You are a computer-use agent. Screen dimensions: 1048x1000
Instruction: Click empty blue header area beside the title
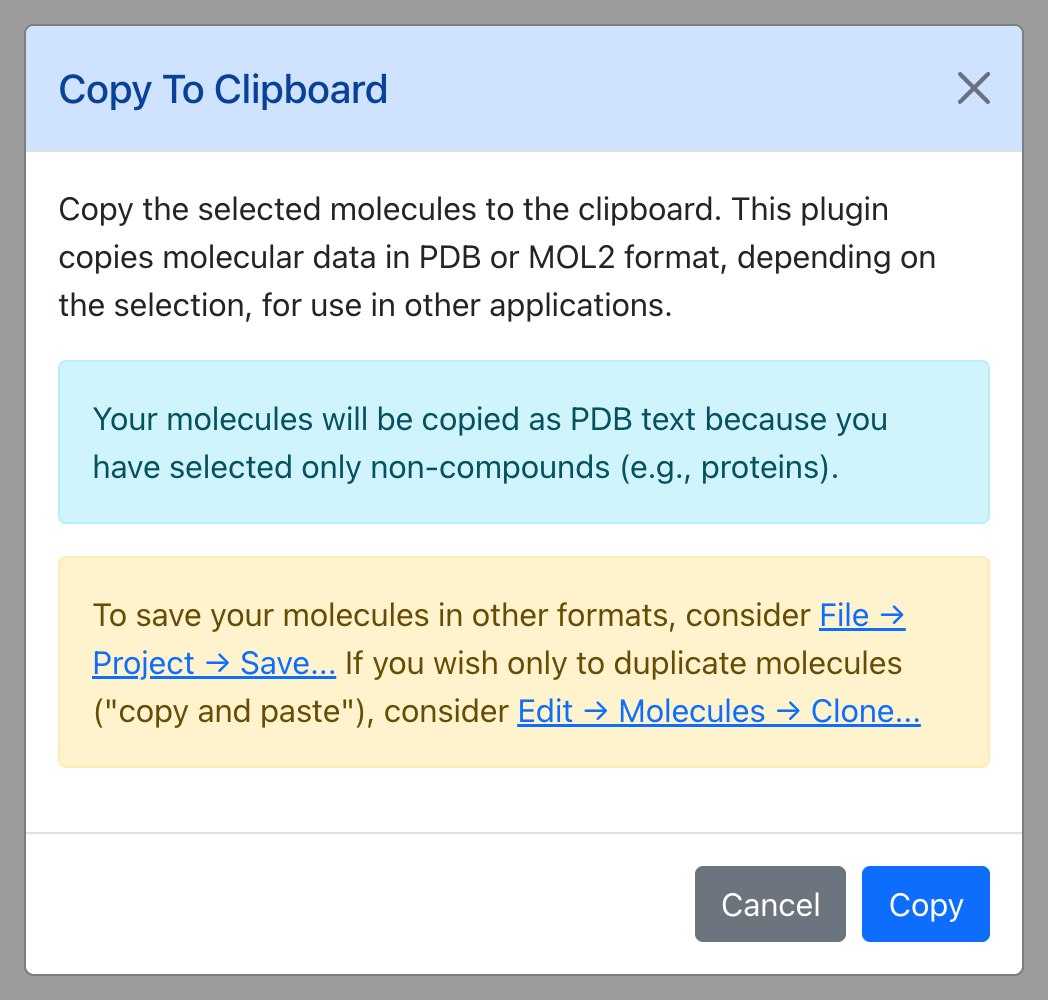tap(668, 88)
